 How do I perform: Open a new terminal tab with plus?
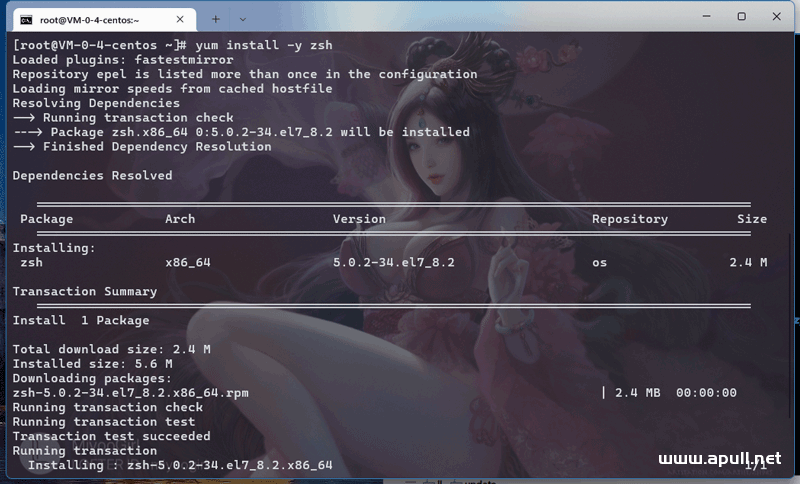pos(216,19)
